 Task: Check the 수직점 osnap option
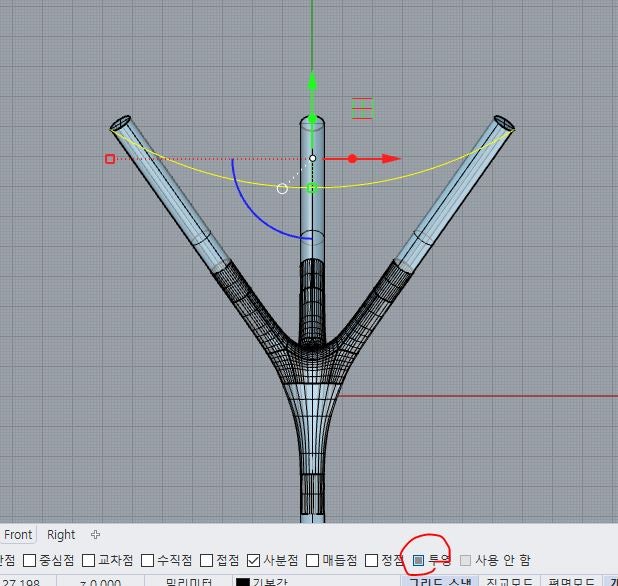(148, 560)
